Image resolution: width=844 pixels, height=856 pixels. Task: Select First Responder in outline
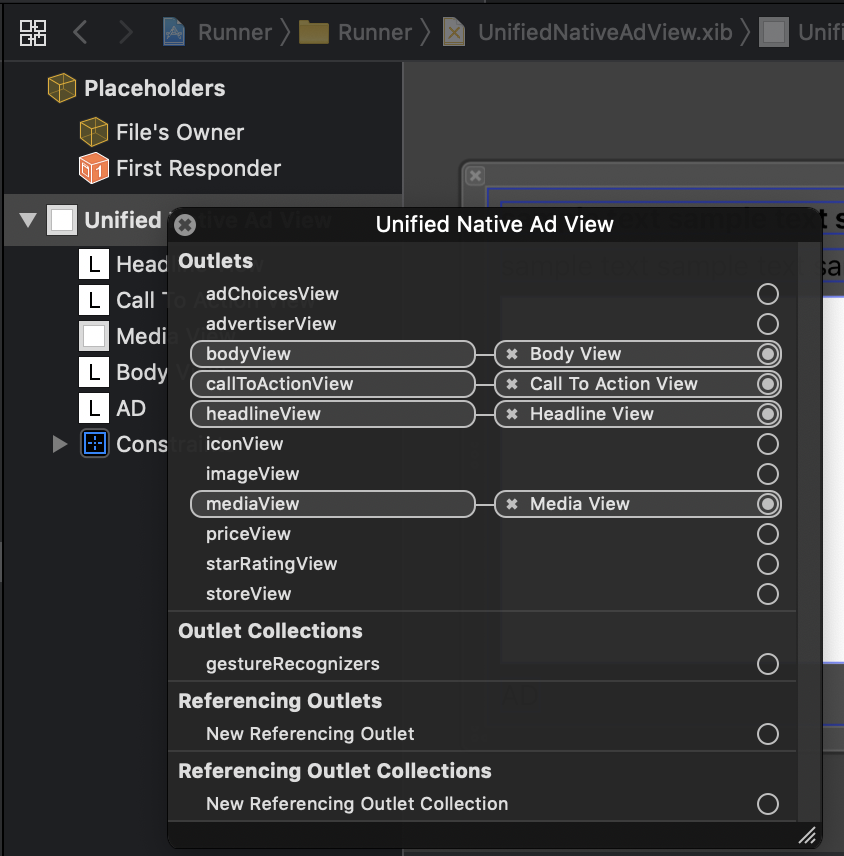coord(198,168)
